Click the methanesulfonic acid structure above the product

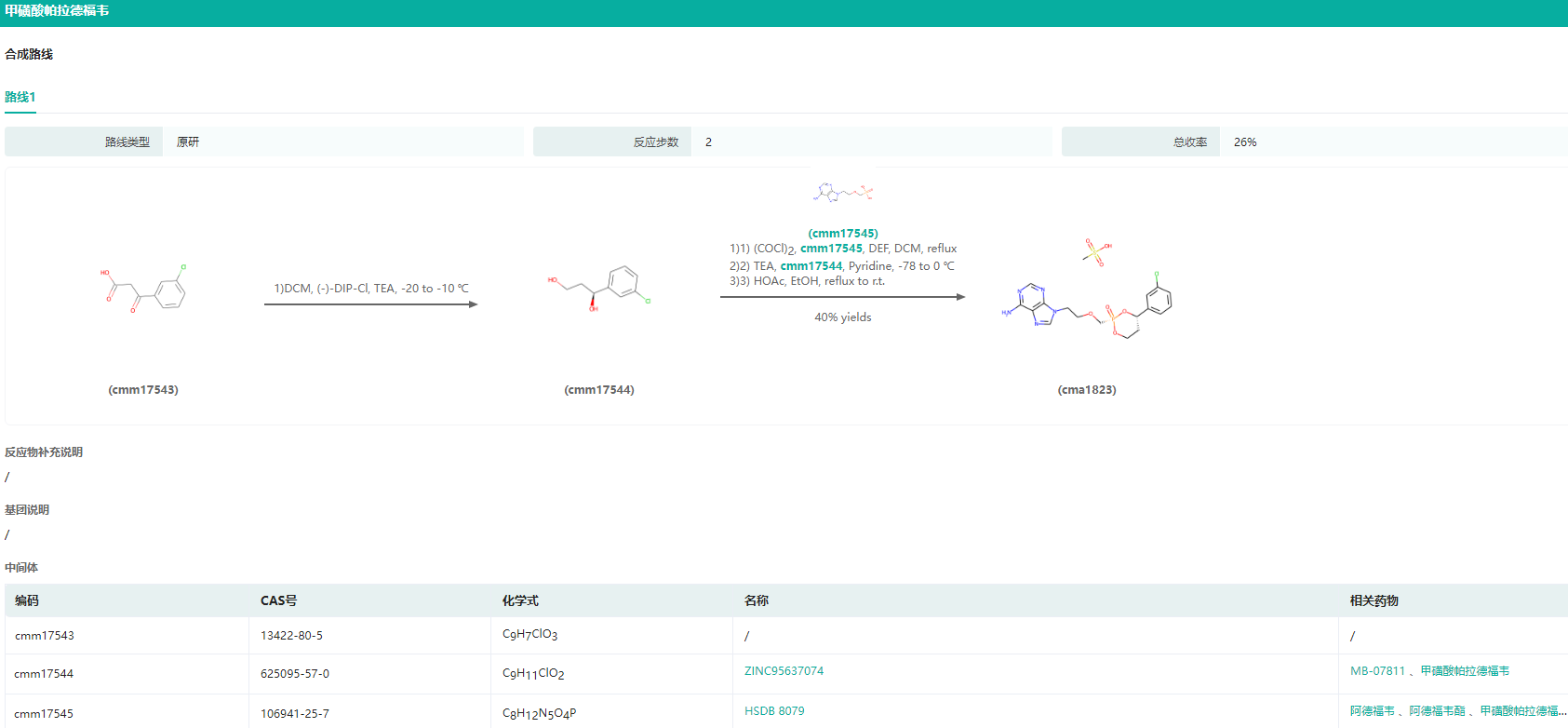[1096, 251]
